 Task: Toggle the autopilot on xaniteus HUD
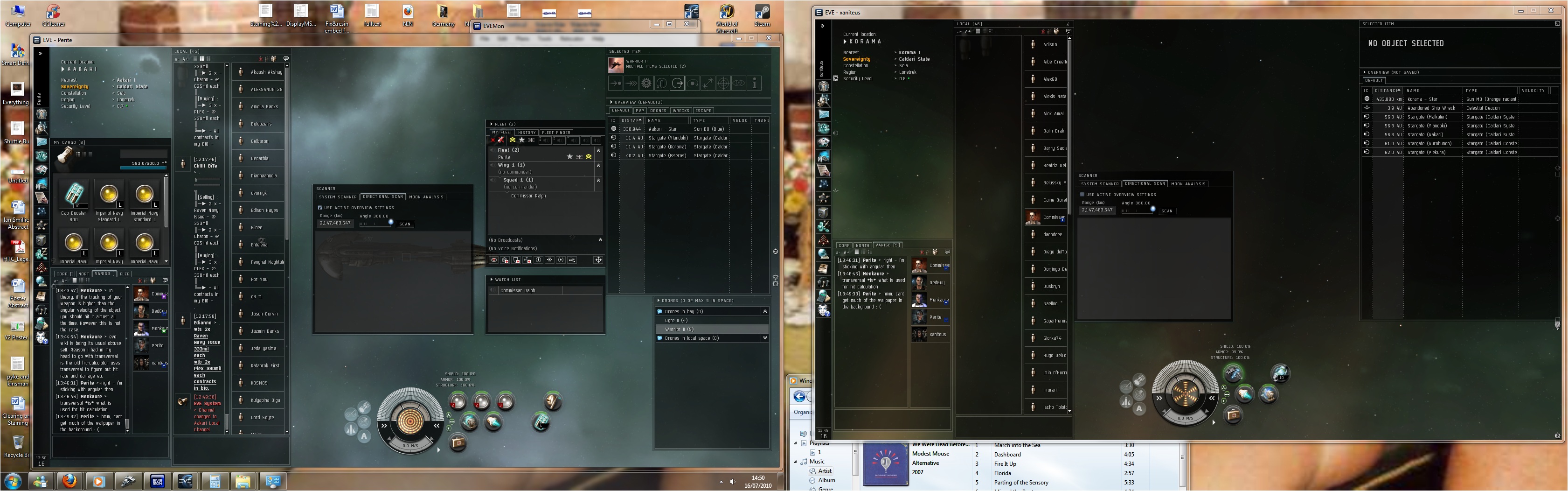tap(1139, 409)
